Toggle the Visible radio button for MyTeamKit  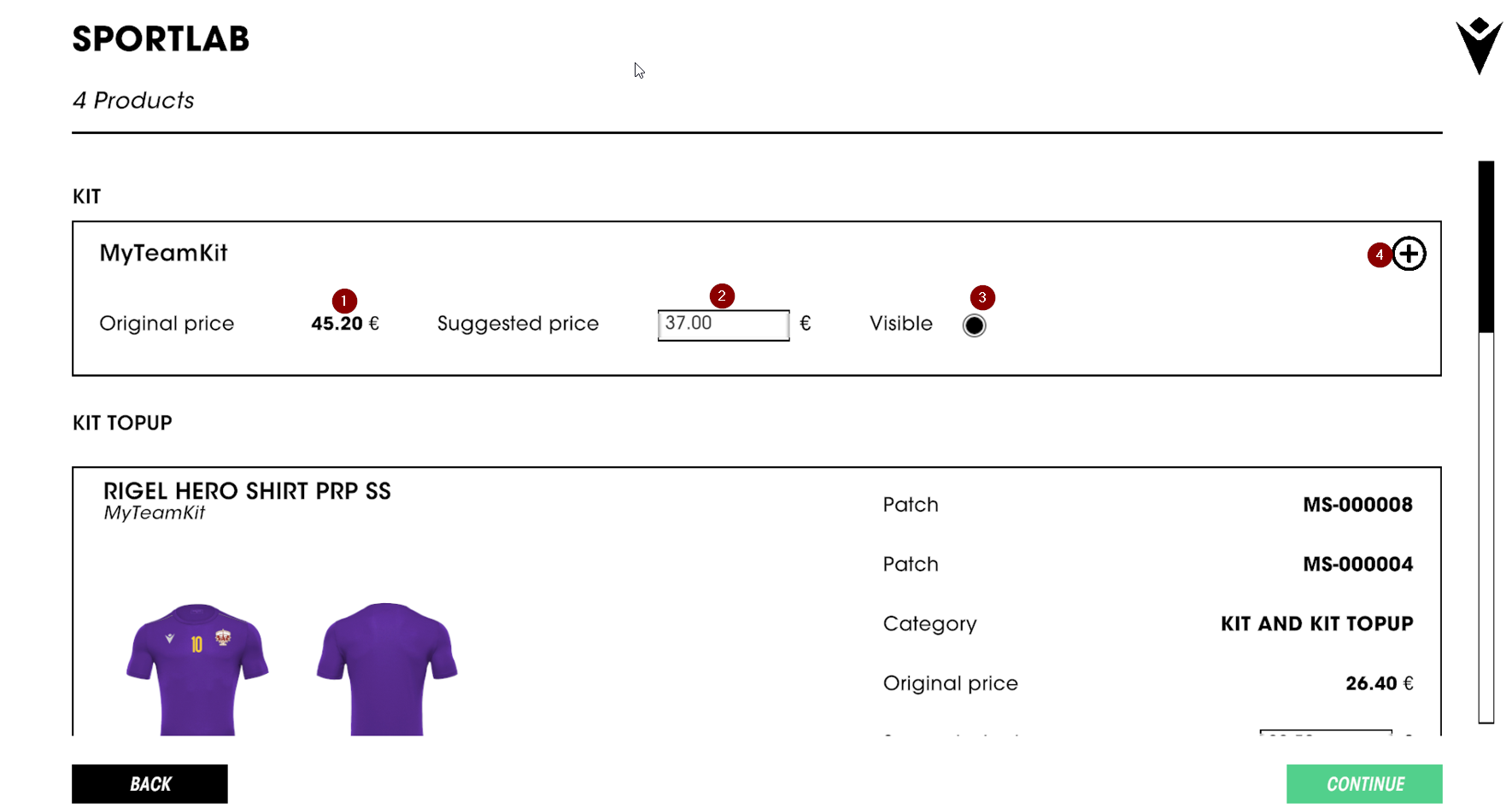(x=974, y=325)
